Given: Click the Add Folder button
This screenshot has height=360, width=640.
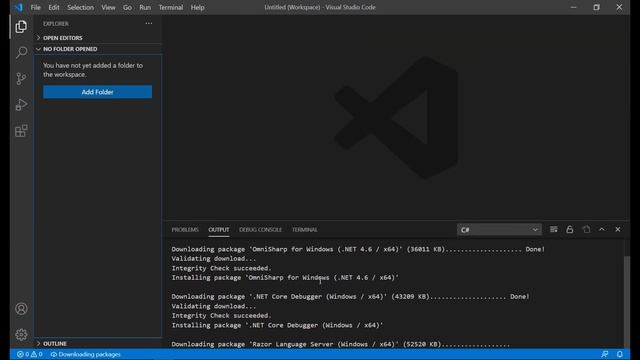Looking at the screenshot, I should click(x=98, y=92).
